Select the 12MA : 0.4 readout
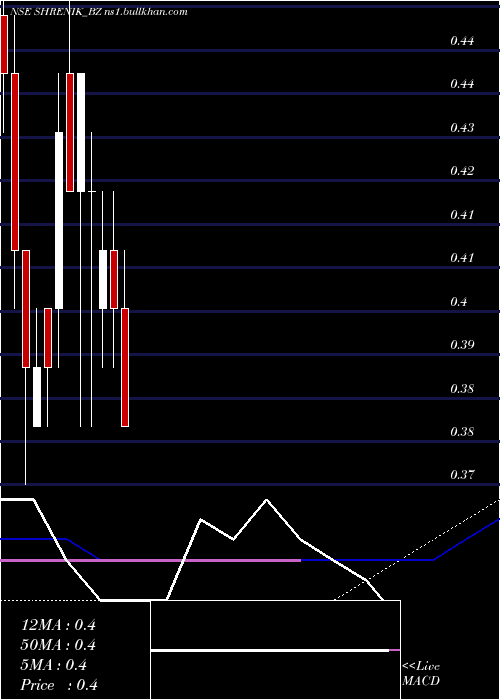This screenshot has width=500, height=700. (x=58, y=625)
